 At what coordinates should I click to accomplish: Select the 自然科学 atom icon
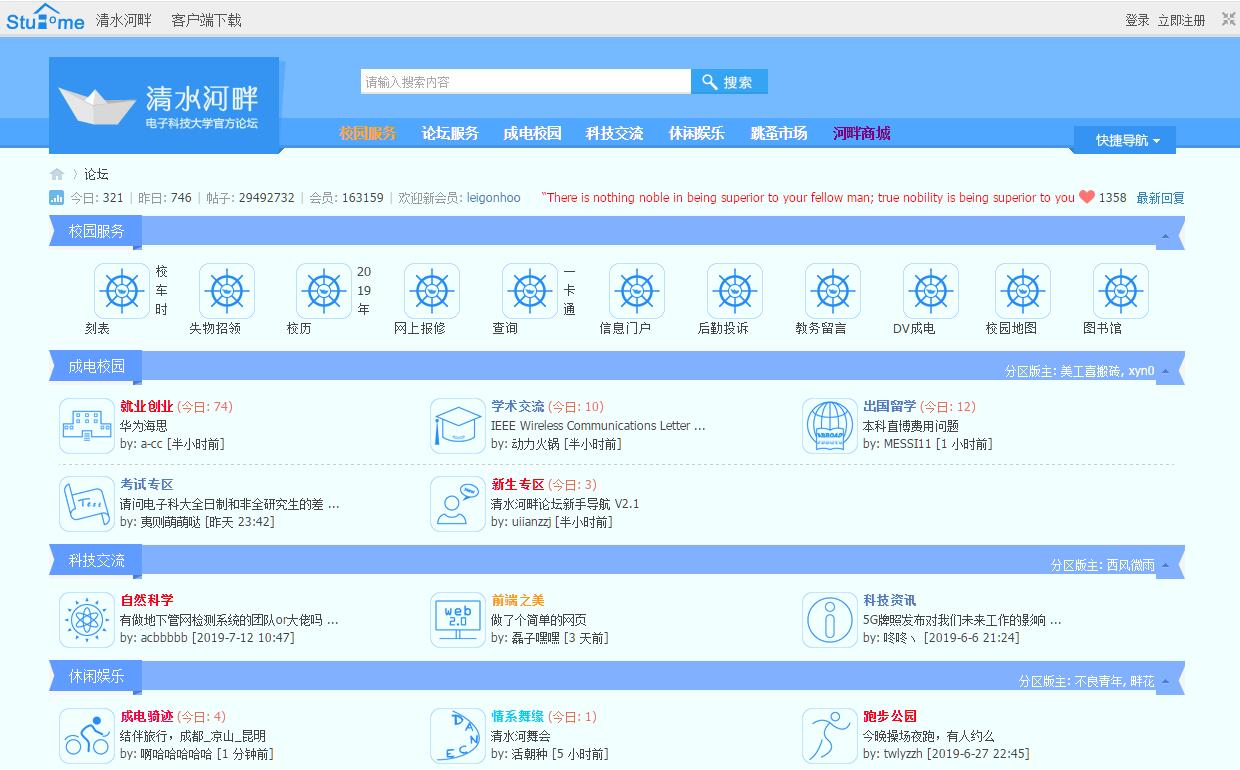click(86, 620)
